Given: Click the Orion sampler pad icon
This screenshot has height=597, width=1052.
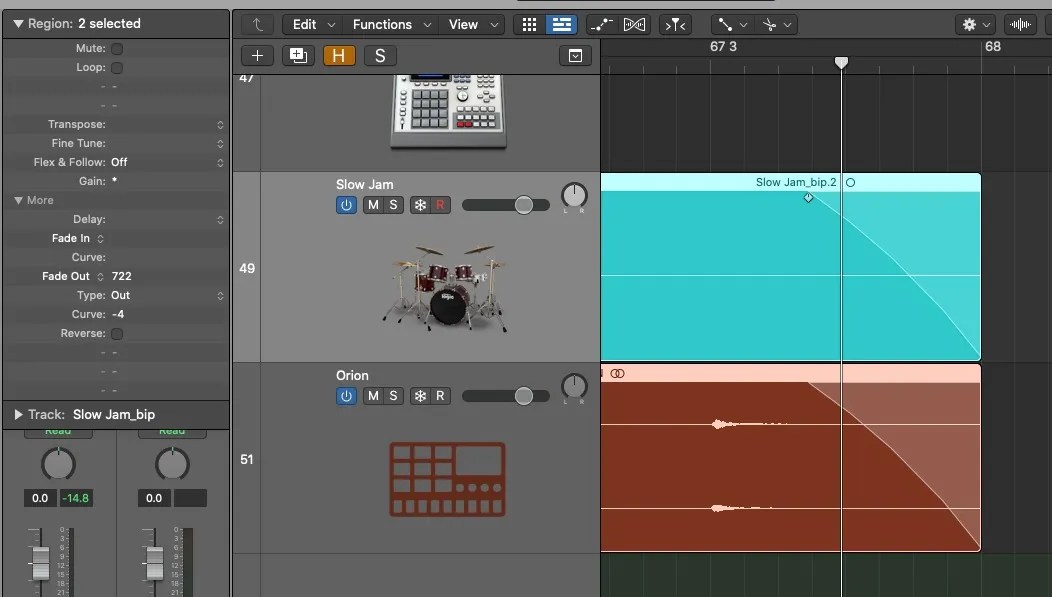Looking at the screenshot, I should click(x=447, y=480).
